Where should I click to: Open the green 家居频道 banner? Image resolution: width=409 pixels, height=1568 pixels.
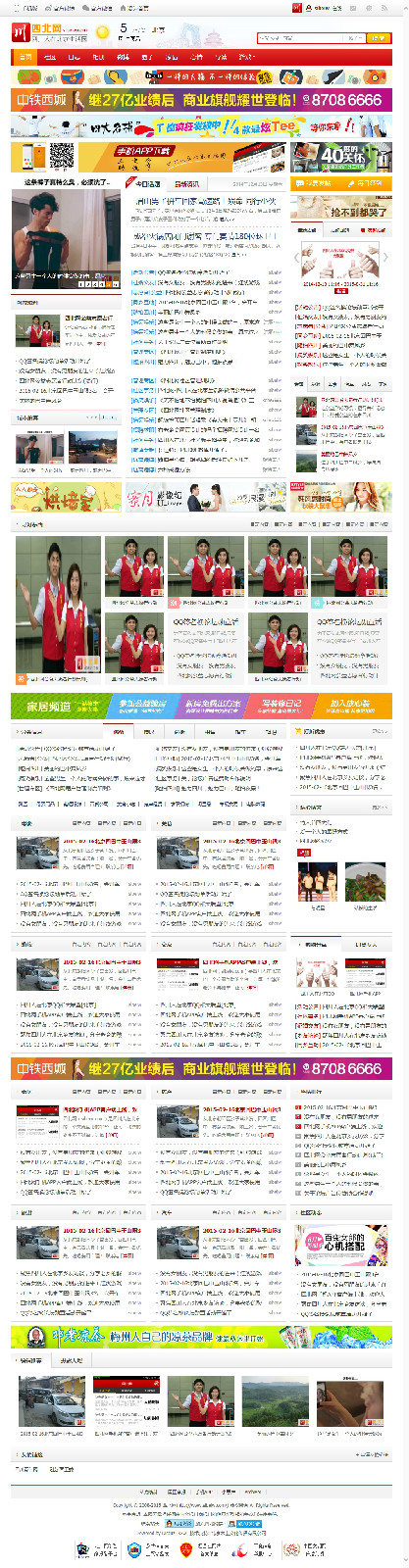pos(61,706)
